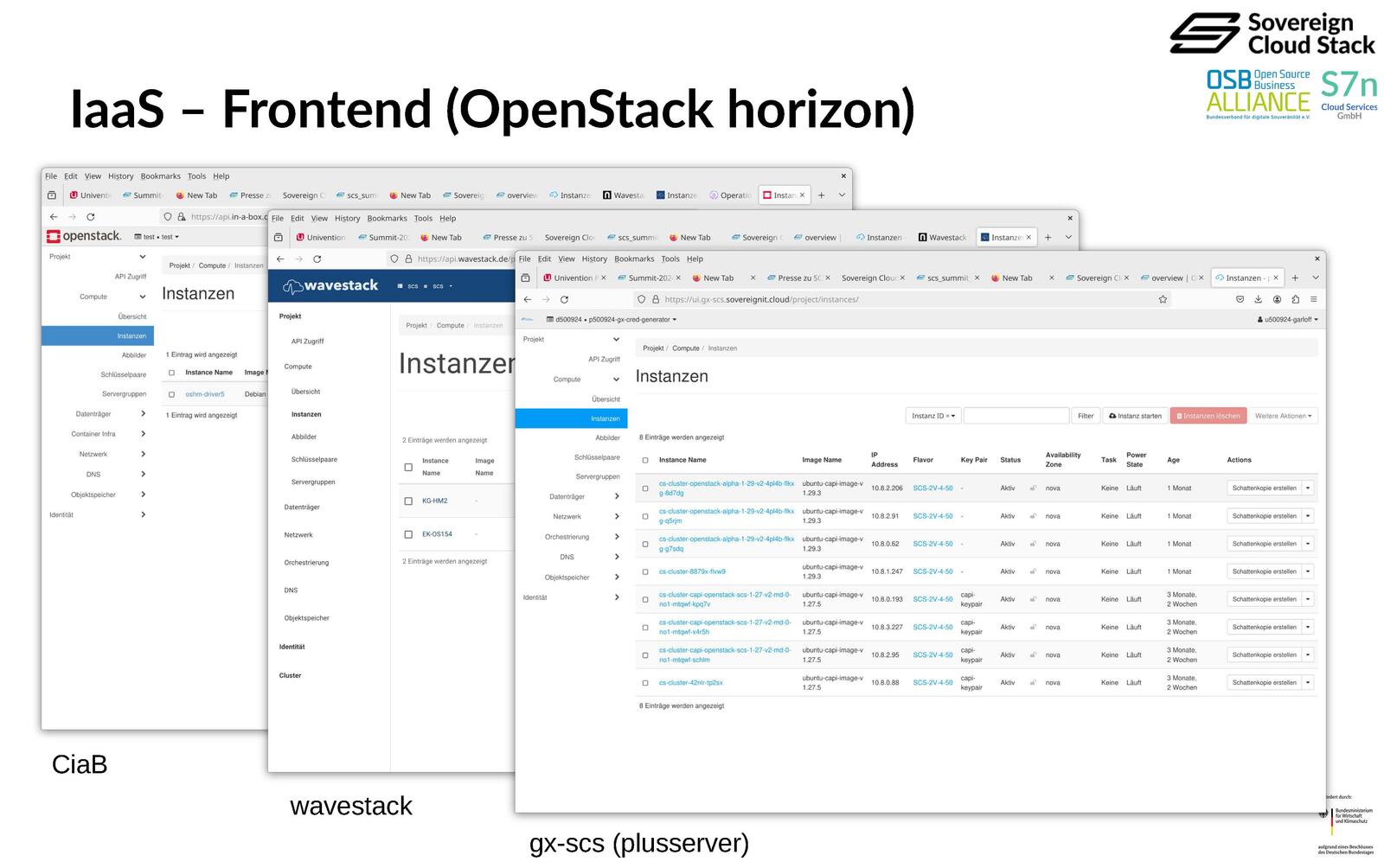Go back in the wavestack browser window
Image resolution: width=1384 pixels, height=868 pixels.
[279, 258]
